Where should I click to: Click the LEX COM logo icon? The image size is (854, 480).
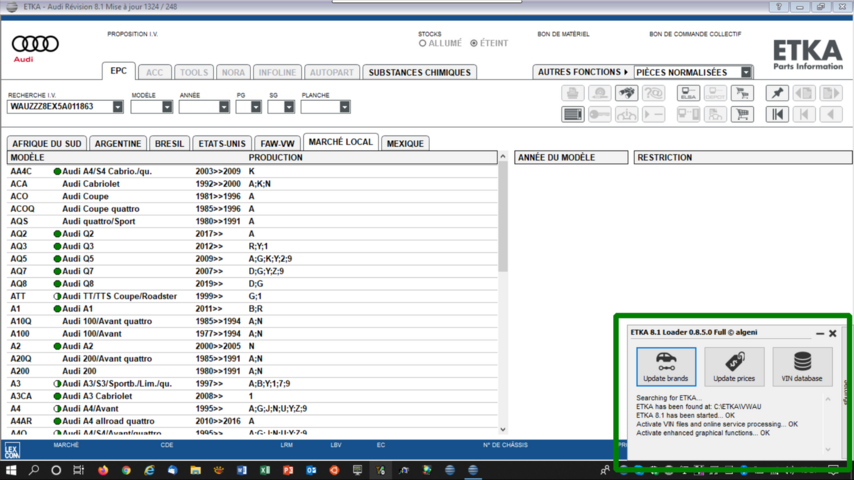(12, 451)
